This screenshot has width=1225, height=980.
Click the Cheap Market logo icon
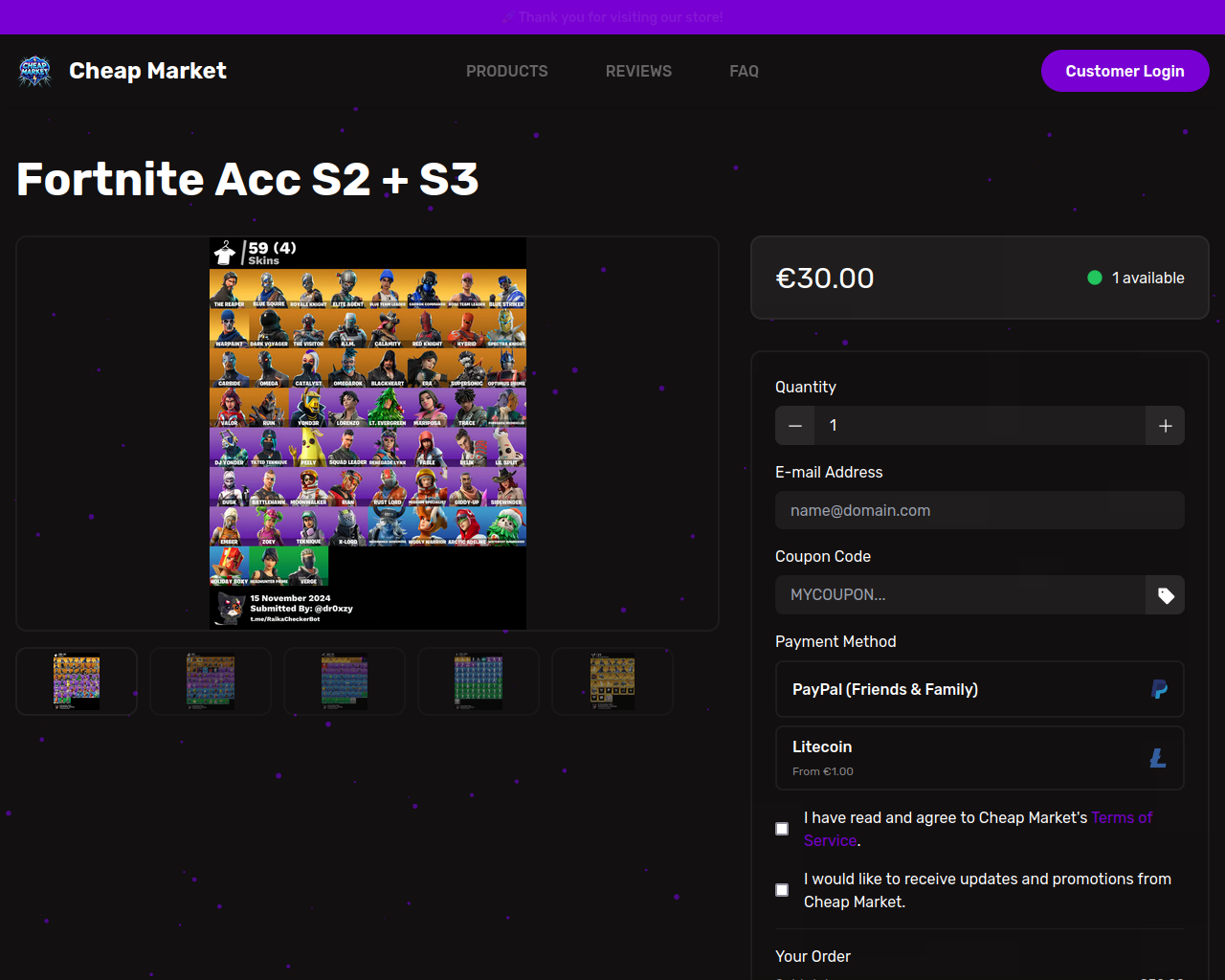click(x=35, y=71)
